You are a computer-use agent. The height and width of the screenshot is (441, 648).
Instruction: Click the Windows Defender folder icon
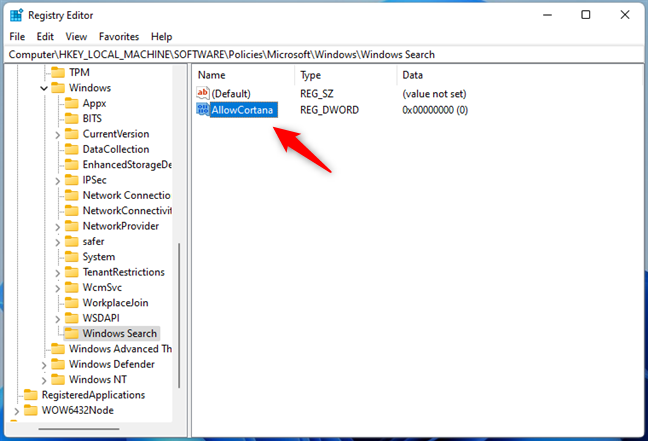[58, 364]
